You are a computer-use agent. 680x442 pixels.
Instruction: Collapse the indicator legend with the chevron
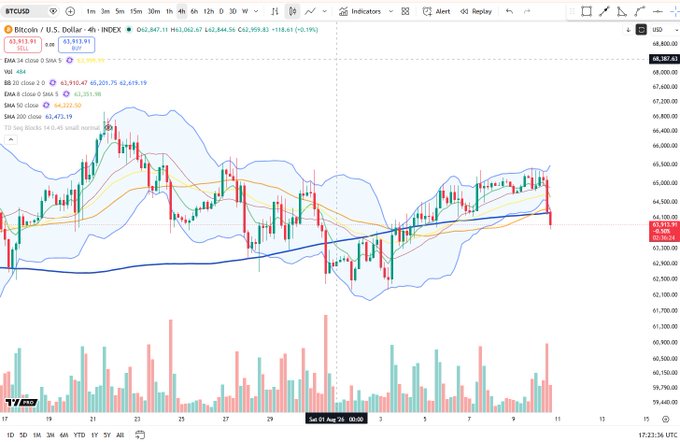click(x=11, y=139)
